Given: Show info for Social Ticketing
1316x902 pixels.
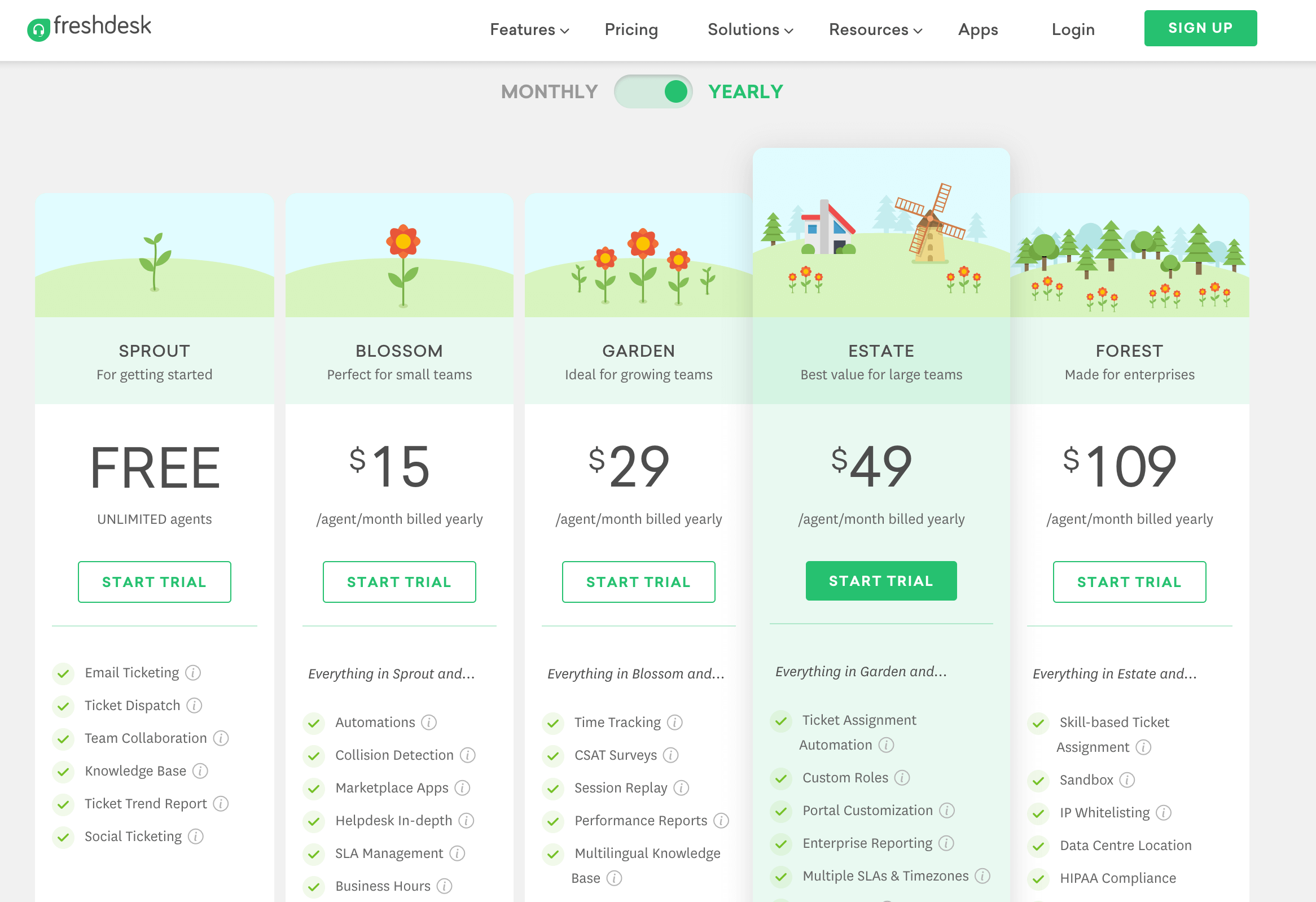Looking at the screenshot, I should pyautogui.click(x=195, y=837).
